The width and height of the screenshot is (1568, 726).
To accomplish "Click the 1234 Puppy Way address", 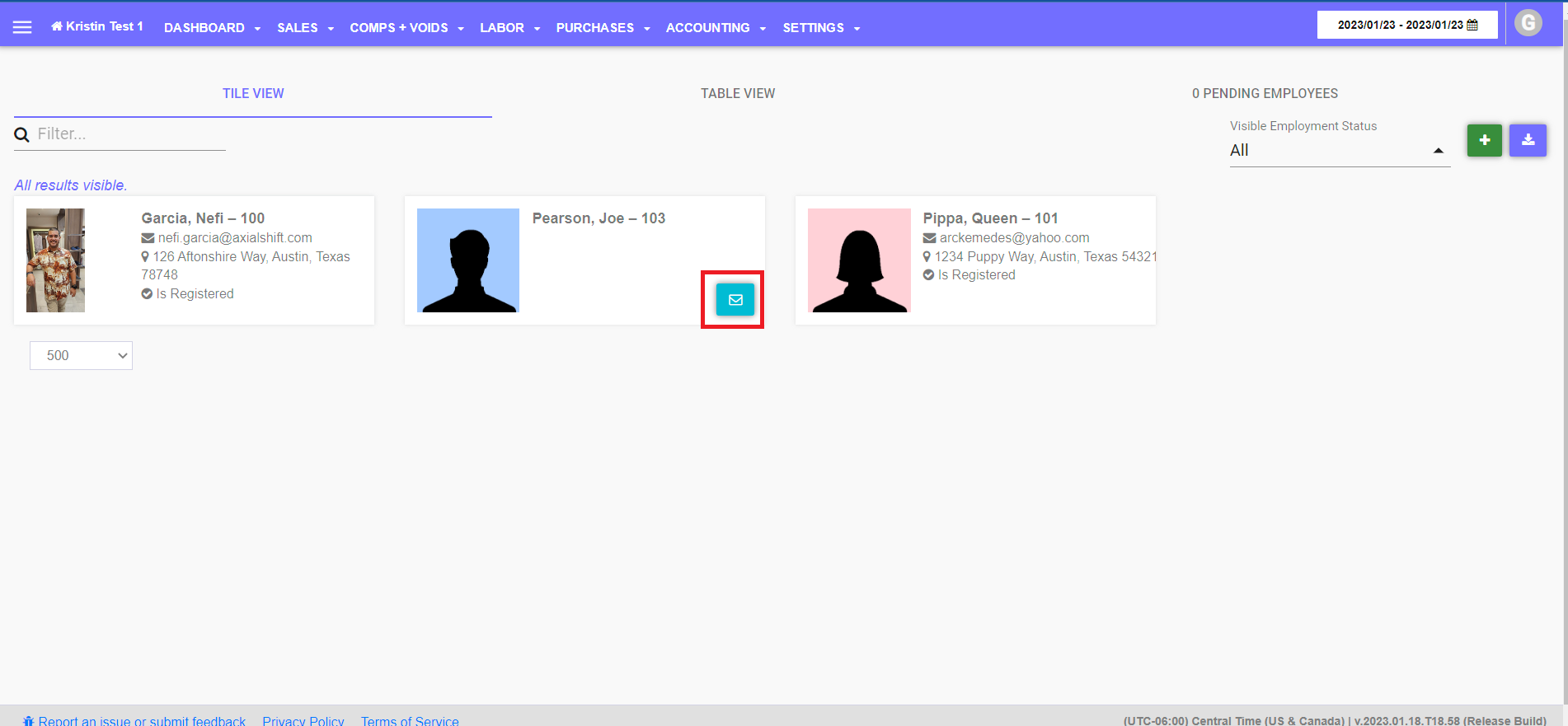I will click(x=1045, y=257).
